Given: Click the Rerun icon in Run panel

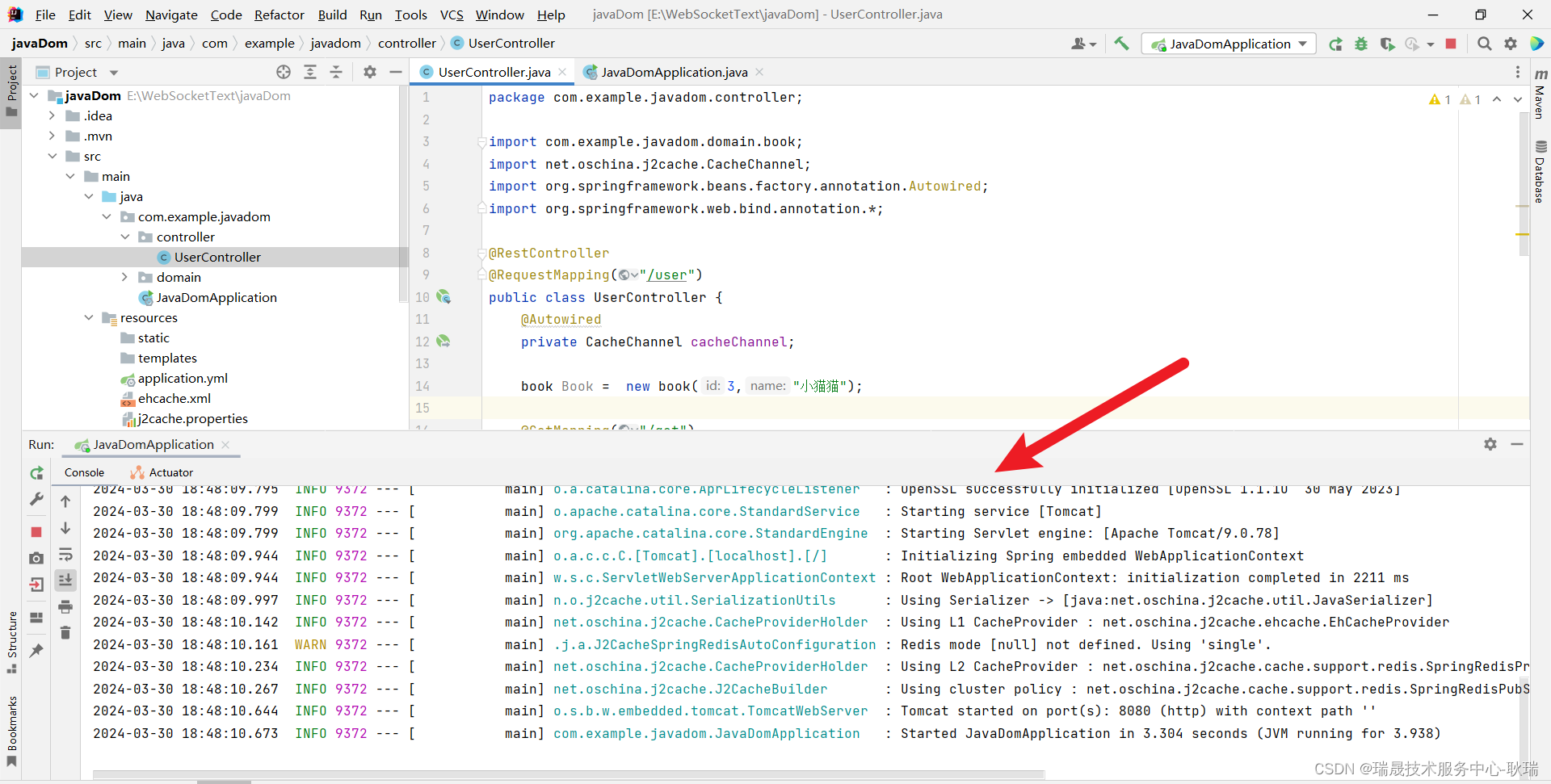Looking at the screenshot, I should point(36,473).
